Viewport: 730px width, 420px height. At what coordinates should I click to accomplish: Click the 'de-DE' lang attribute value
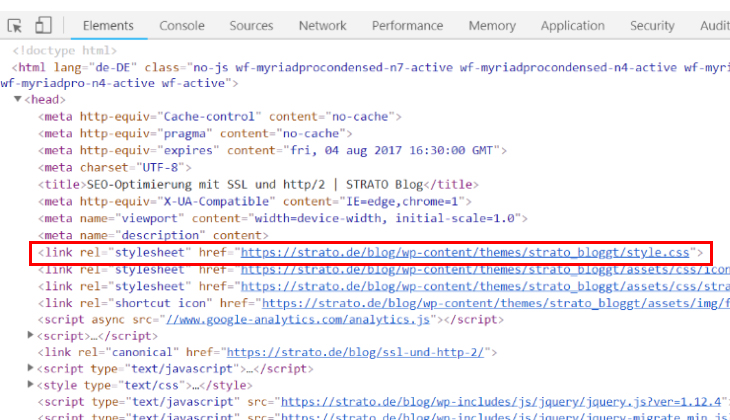pos(112,68)
